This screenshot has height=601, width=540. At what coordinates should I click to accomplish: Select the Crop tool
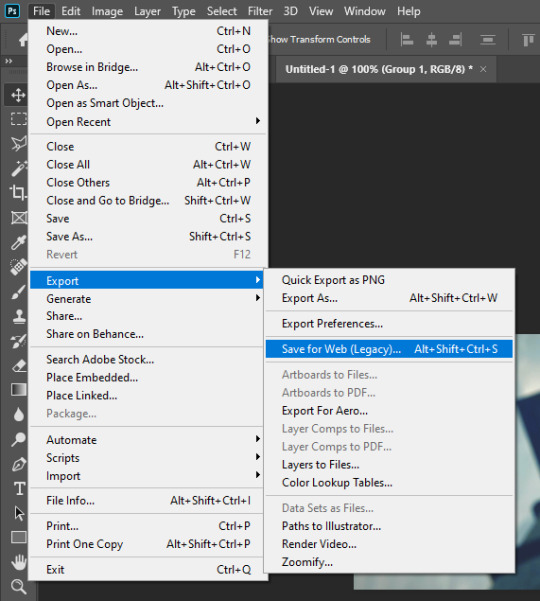coord(18,192)
